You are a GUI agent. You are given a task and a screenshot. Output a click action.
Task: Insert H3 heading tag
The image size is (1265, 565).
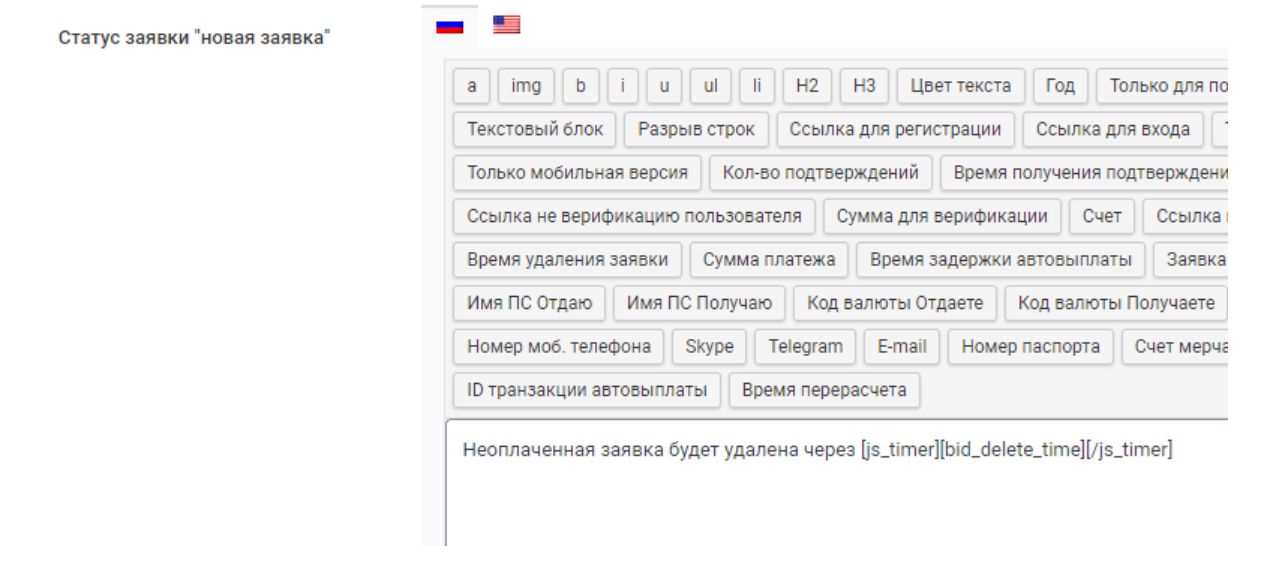864,86
